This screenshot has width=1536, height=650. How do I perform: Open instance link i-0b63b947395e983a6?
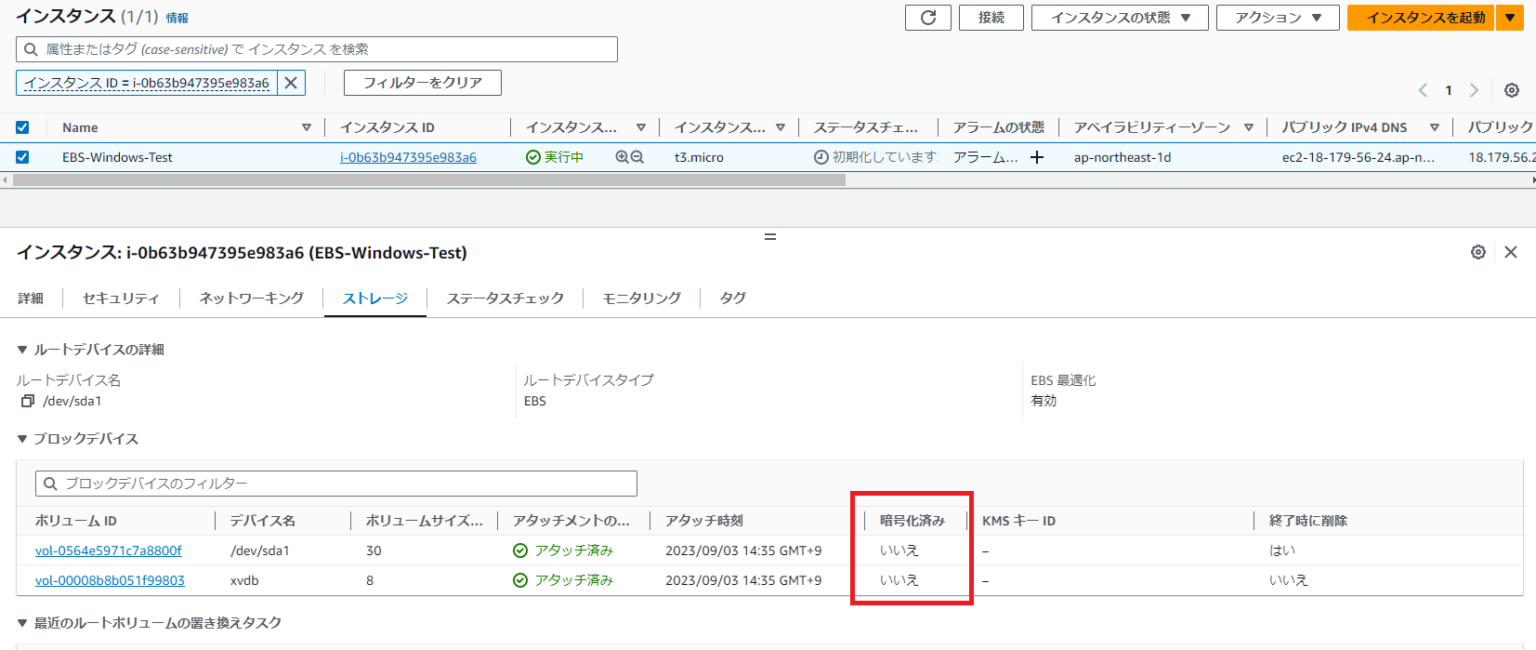click(x=408, y=157)
